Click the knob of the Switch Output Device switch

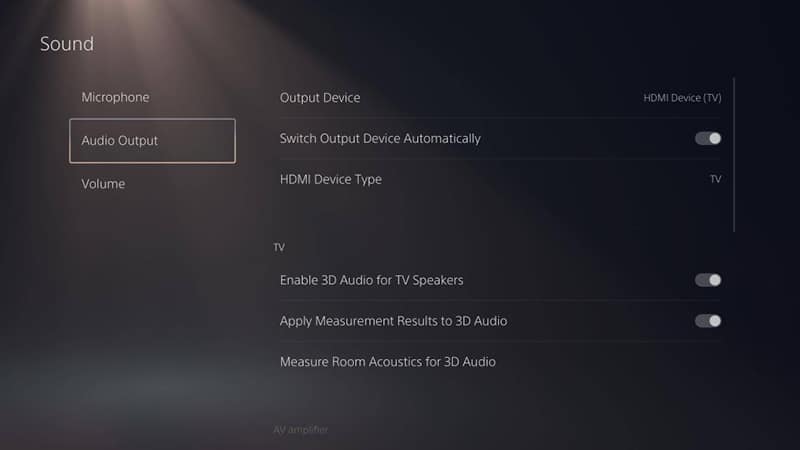715,138
